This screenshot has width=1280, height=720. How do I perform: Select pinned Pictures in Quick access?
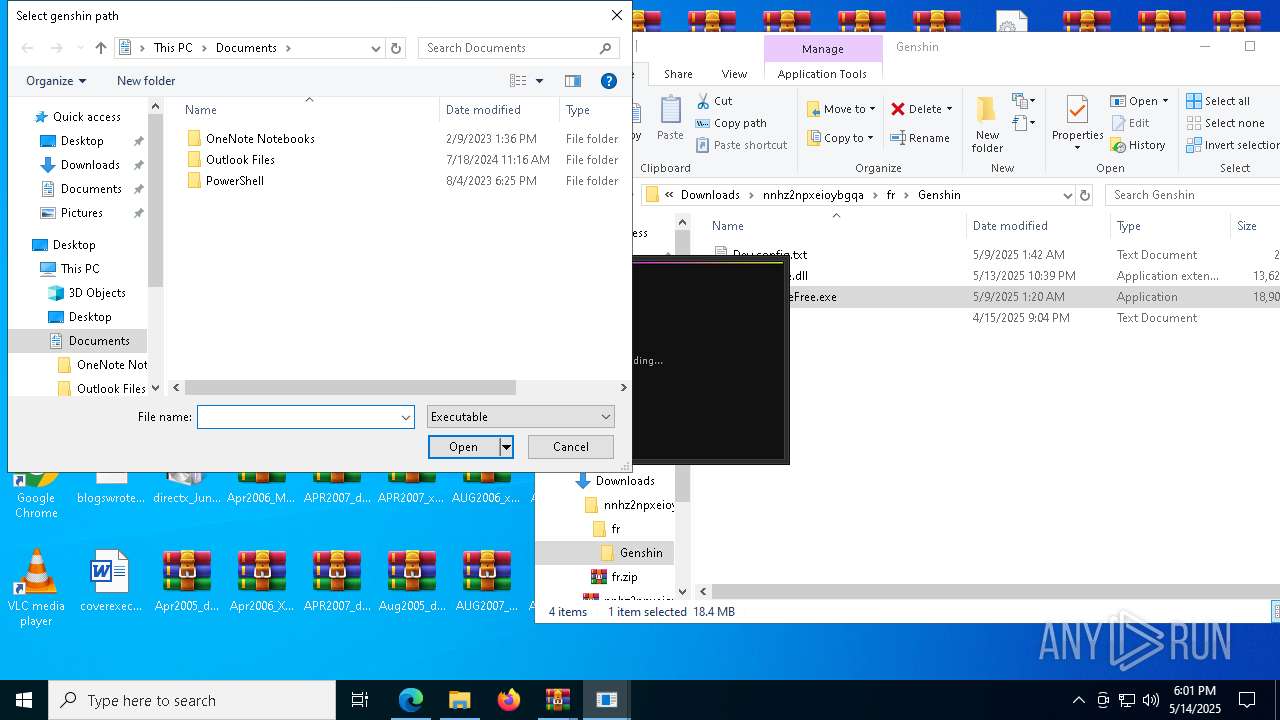coord(81,213)
